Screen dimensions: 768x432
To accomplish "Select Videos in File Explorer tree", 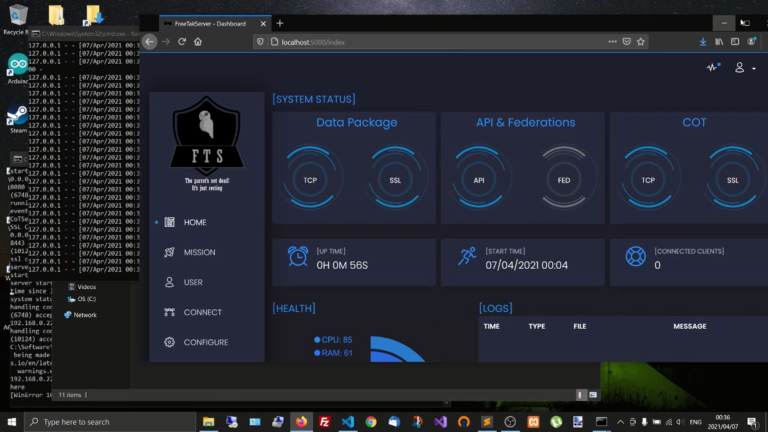I will click(82, 287).
